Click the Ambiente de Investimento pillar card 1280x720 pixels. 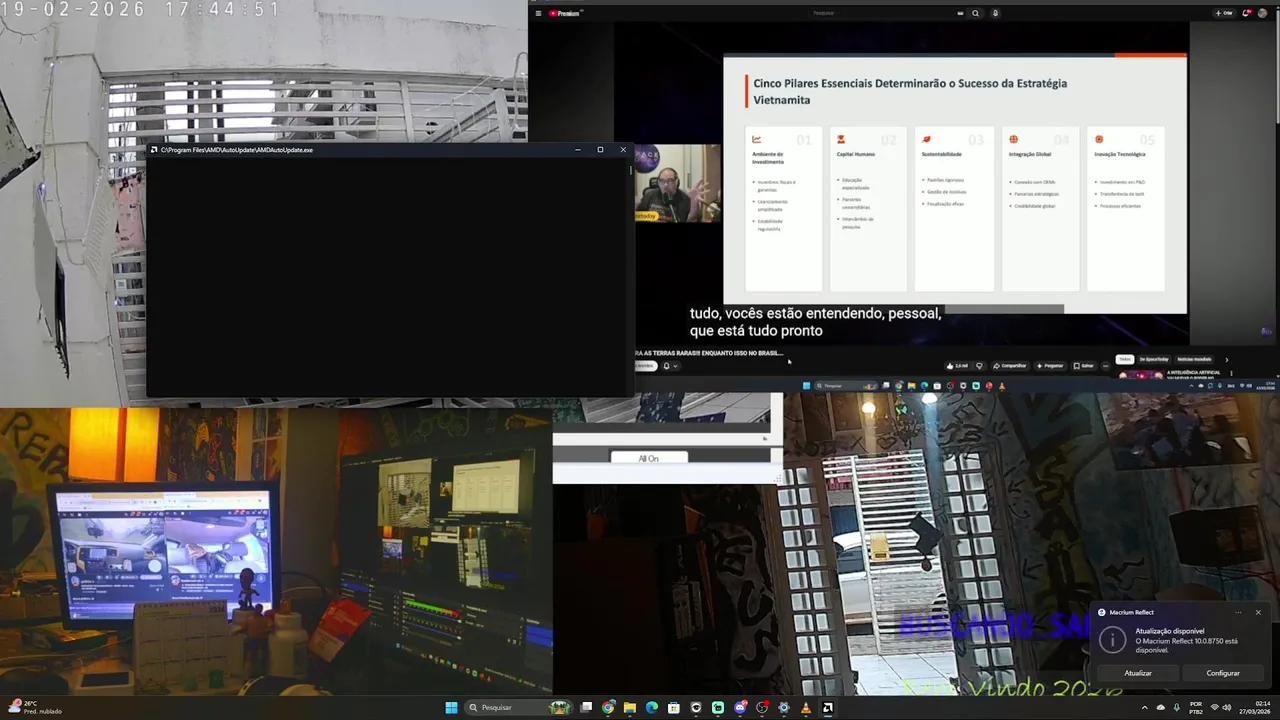pyautogui.click(x=783, y=208)
